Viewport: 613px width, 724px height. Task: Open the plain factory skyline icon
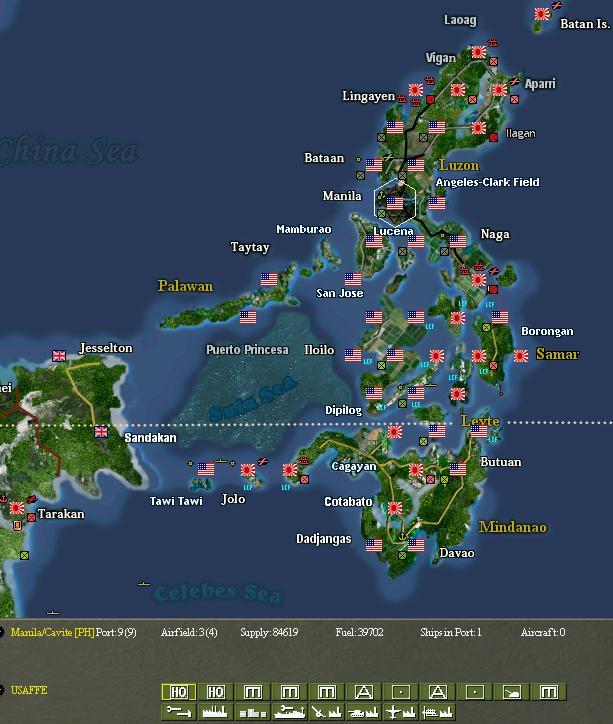click(x=216, y=712)
